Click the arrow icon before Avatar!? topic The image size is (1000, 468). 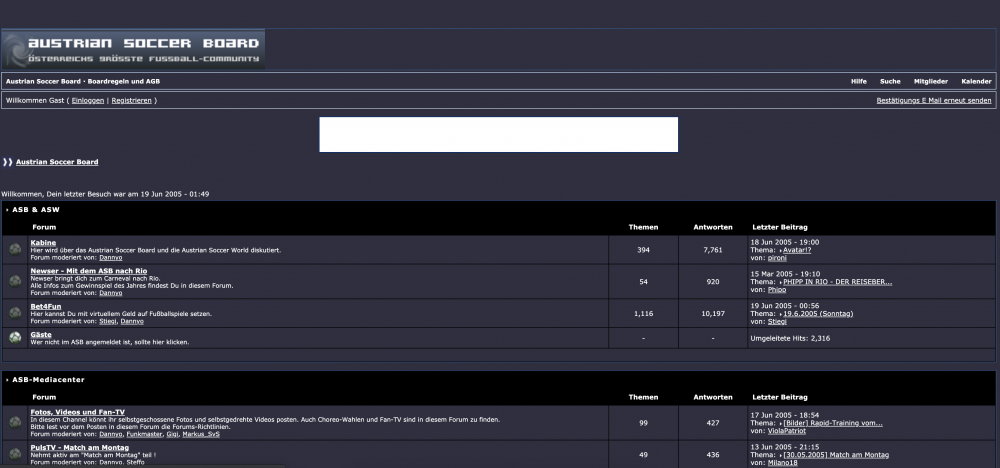(781, 251)
